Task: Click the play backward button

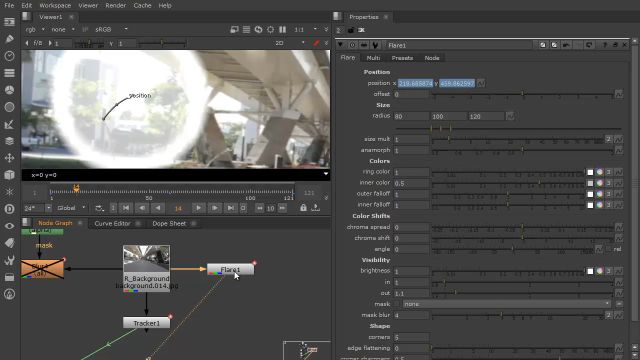Action: pyautogui.click(x=158, y=208)
